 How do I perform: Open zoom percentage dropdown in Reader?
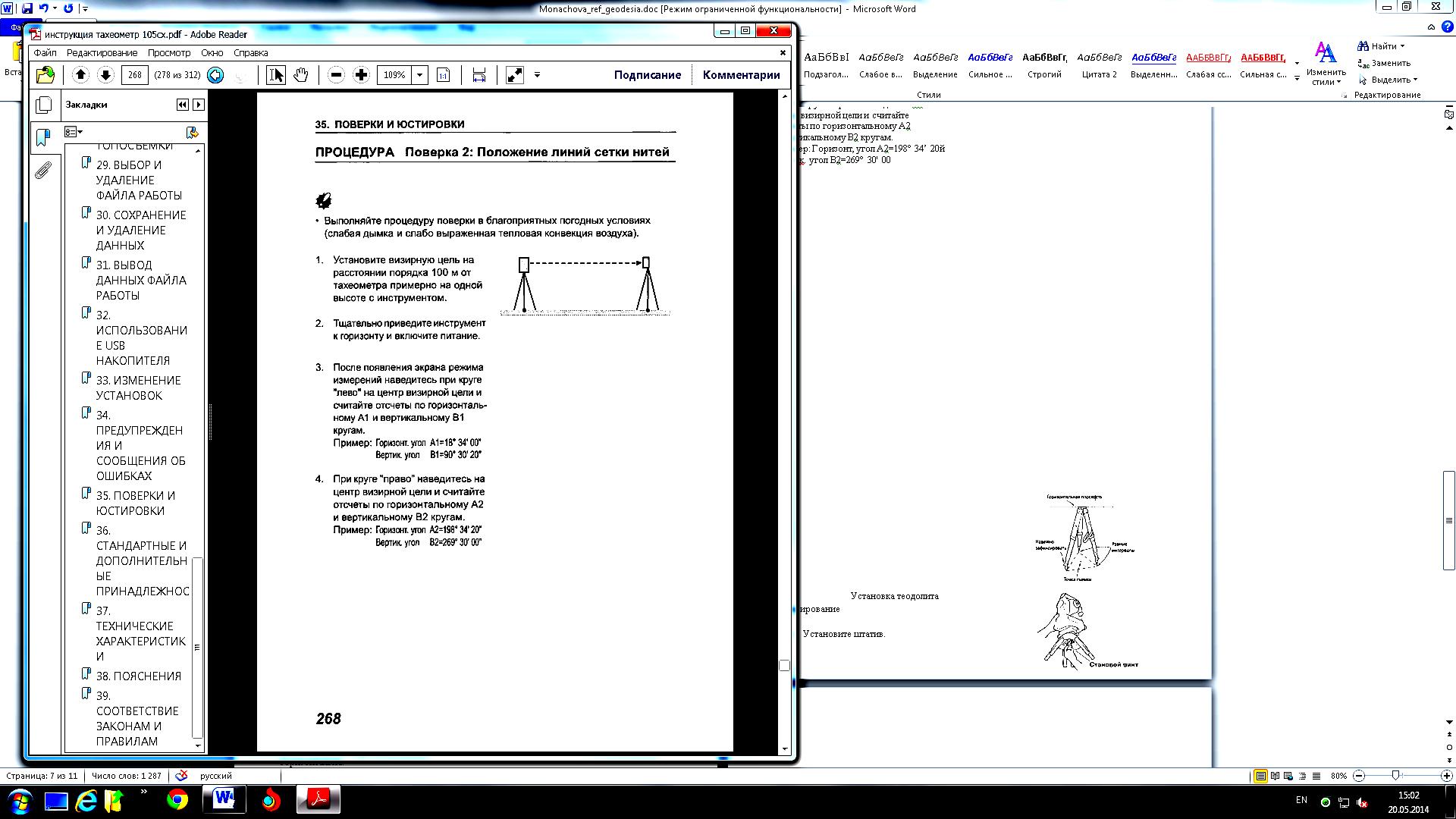click(x=419, y=74)
